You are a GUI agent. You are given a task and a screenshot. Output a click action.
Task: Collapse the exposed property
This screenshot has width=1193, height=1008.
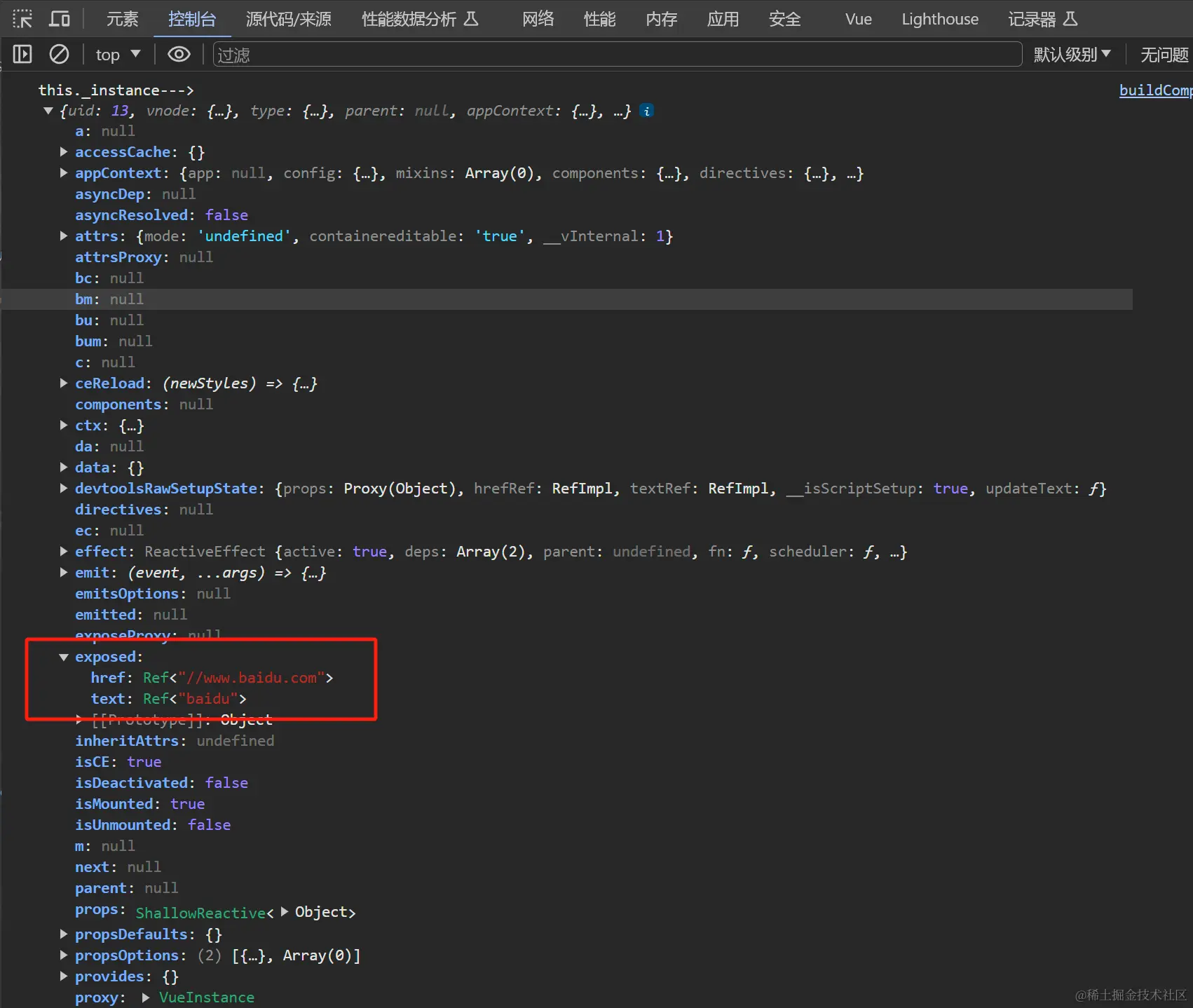(x=64, y=657)
